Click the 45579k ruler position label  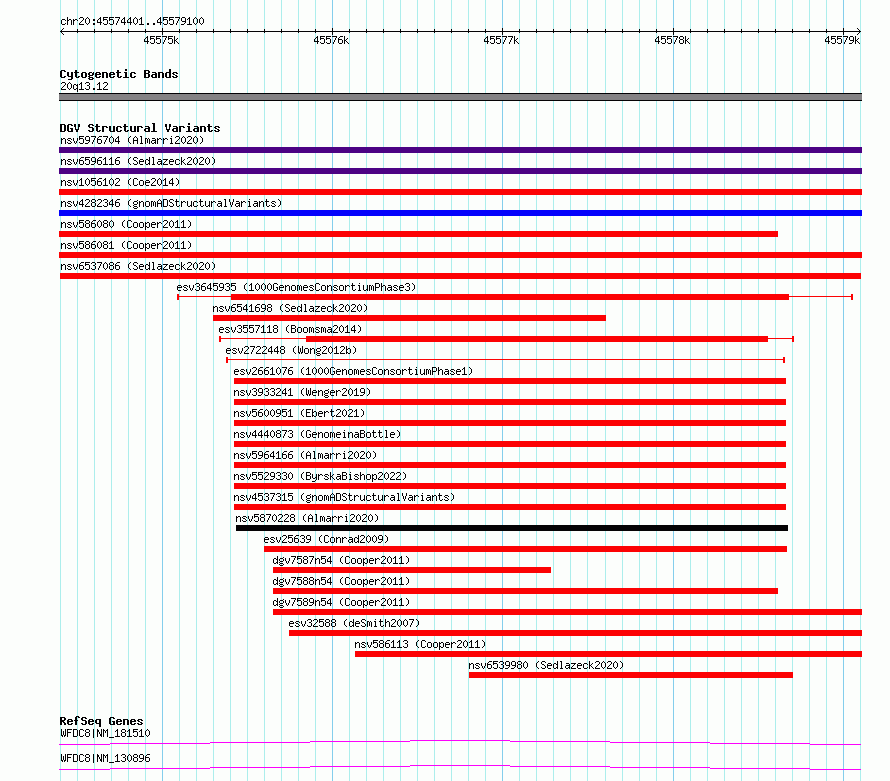pos(842,40)
